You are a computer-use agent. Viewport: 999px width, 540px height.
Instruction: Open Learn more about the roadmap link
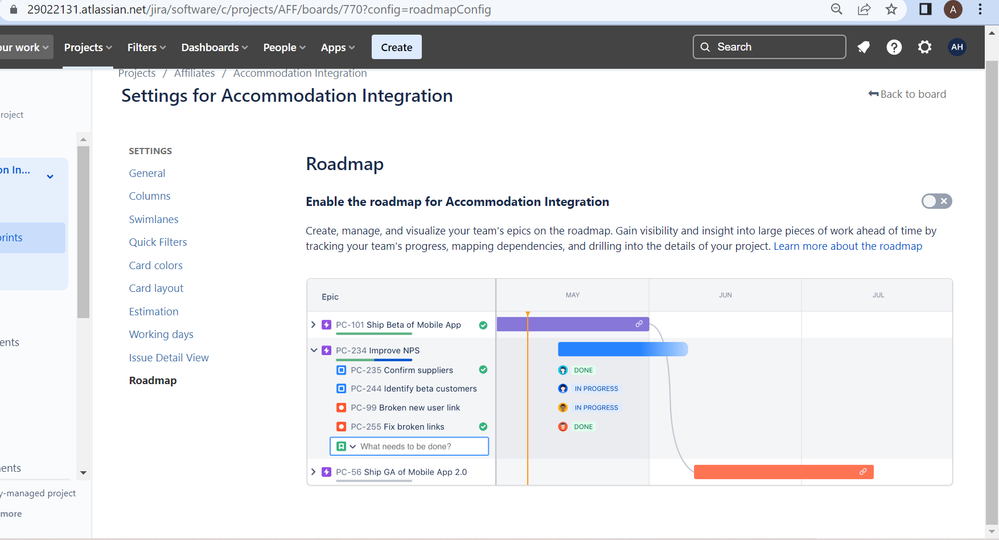(847, 246)
